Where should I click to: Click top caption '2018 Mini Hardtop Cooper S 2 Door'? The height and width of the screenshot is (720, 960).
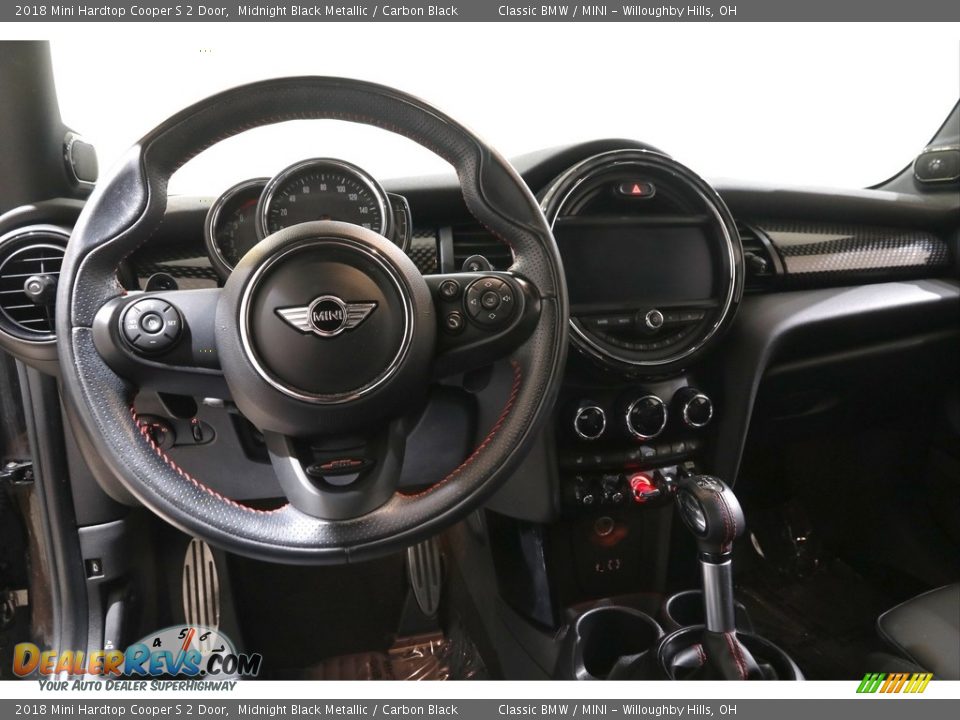[x=122, y=10]
